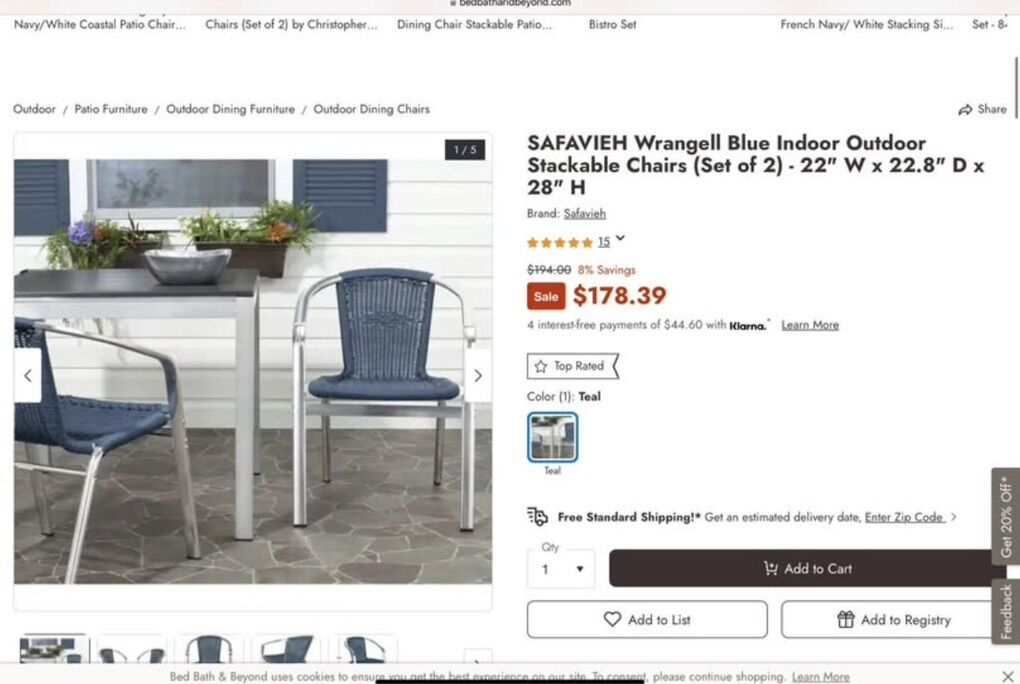Show next product image with right arrow
This screenshot has height=684, width=1020.
(x=478, y=376)
